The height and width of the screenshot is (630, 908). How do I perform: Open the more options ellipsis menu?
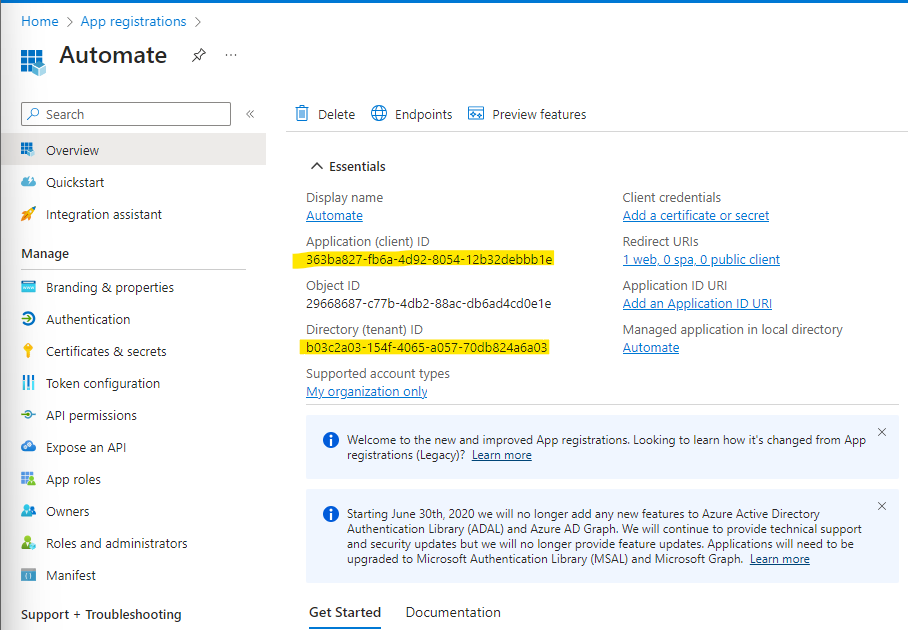[231, 56]
